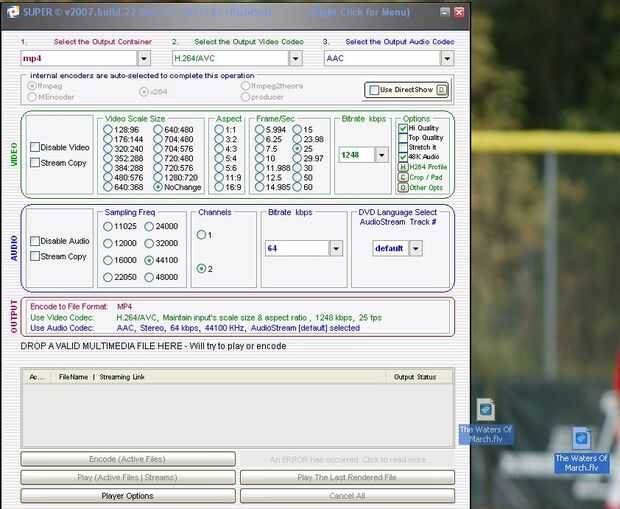Select the highlighted Waters Of March.flv desktop icon
620x509 pixels.
(x=581, y=450)
